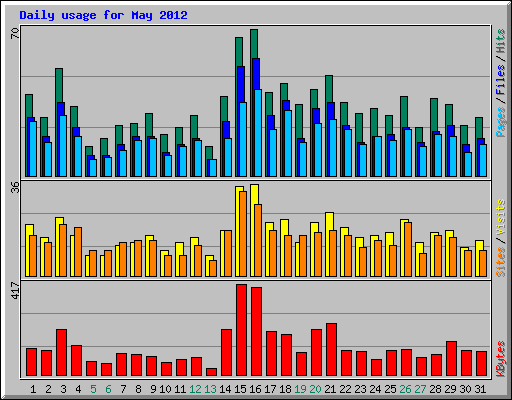Click green weekend day label 20
The height and width of the screenshot is (400, 512).
pos(315,389)
